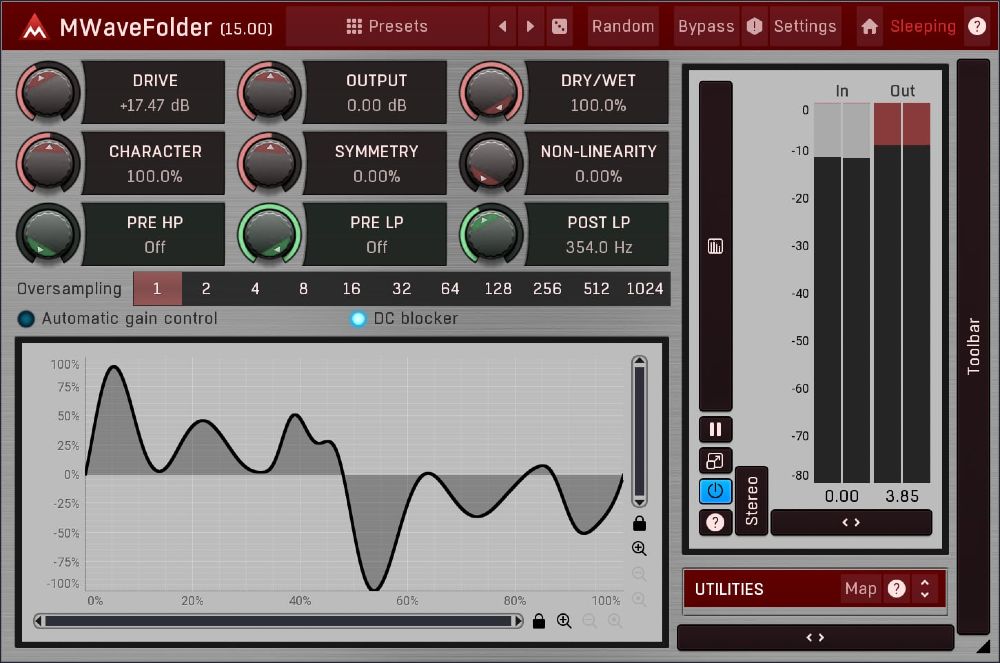Open the vertical Toolbar panel
This screenshot has height=663, width=1000.
pyautogui.click(x=973, y=346)
